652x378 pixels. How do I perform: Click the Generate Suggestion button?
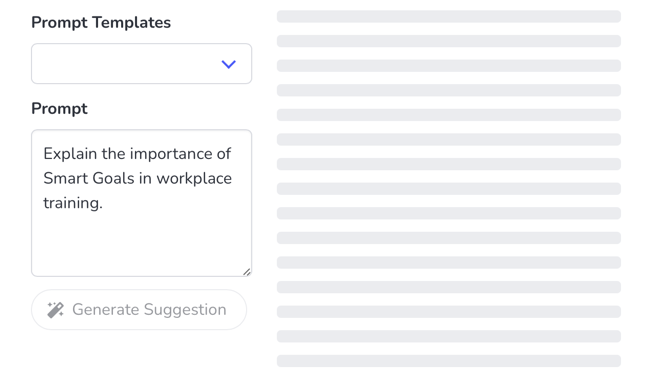(139, 310)
